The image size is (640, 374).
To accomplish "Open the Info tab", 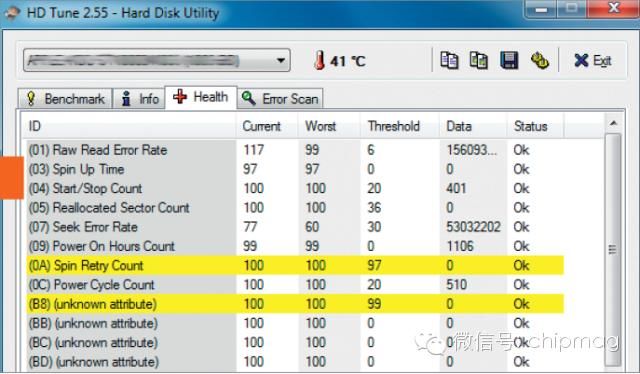I will [x=140, y=99].
